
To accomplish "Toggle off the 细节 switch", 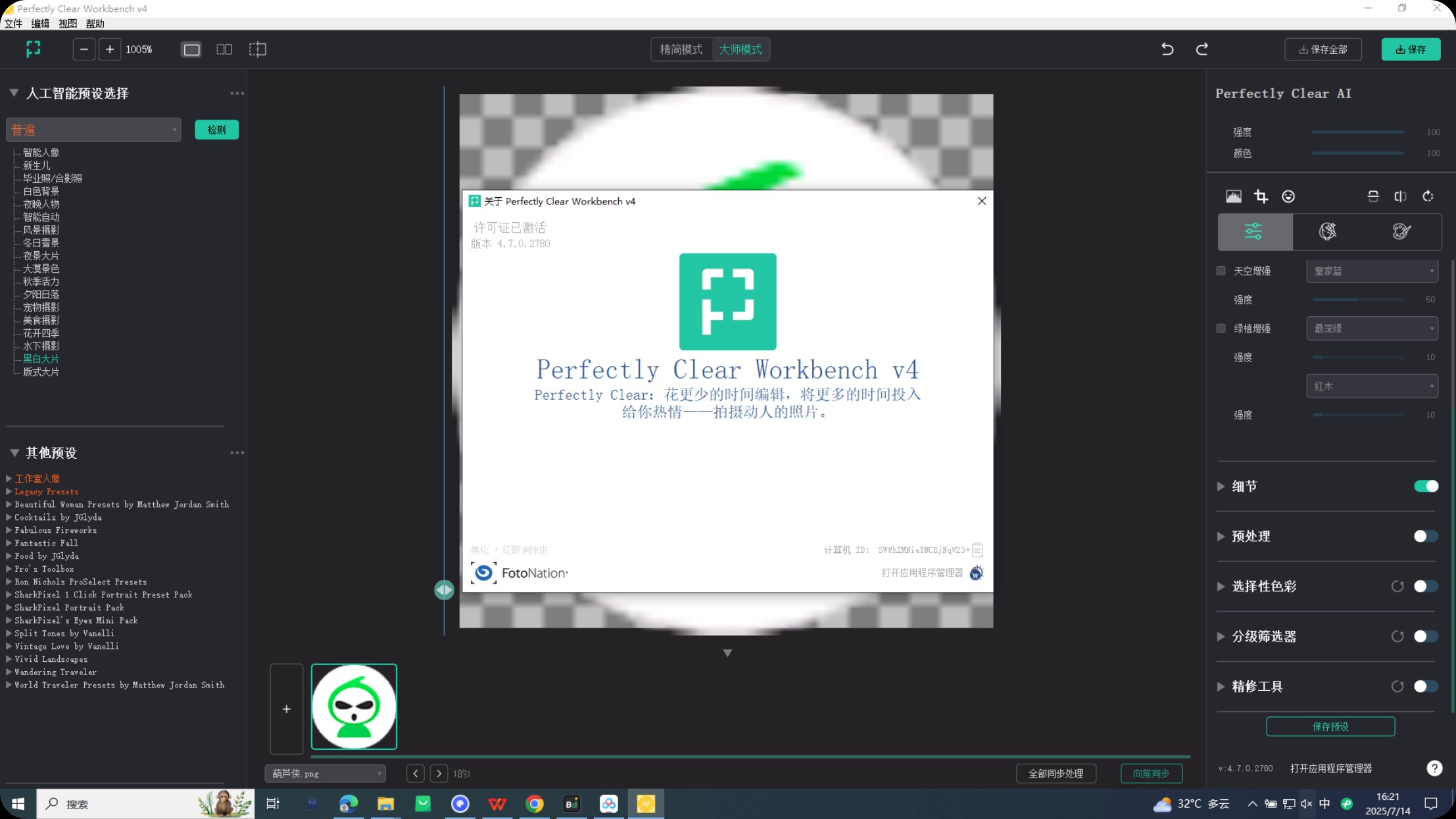I will click(1426, 486).
